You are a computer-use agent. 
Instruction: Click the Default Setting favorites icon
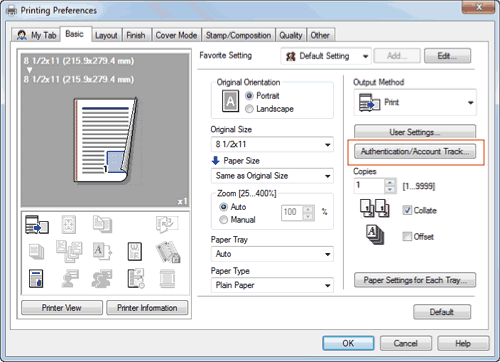coord(291,56)
